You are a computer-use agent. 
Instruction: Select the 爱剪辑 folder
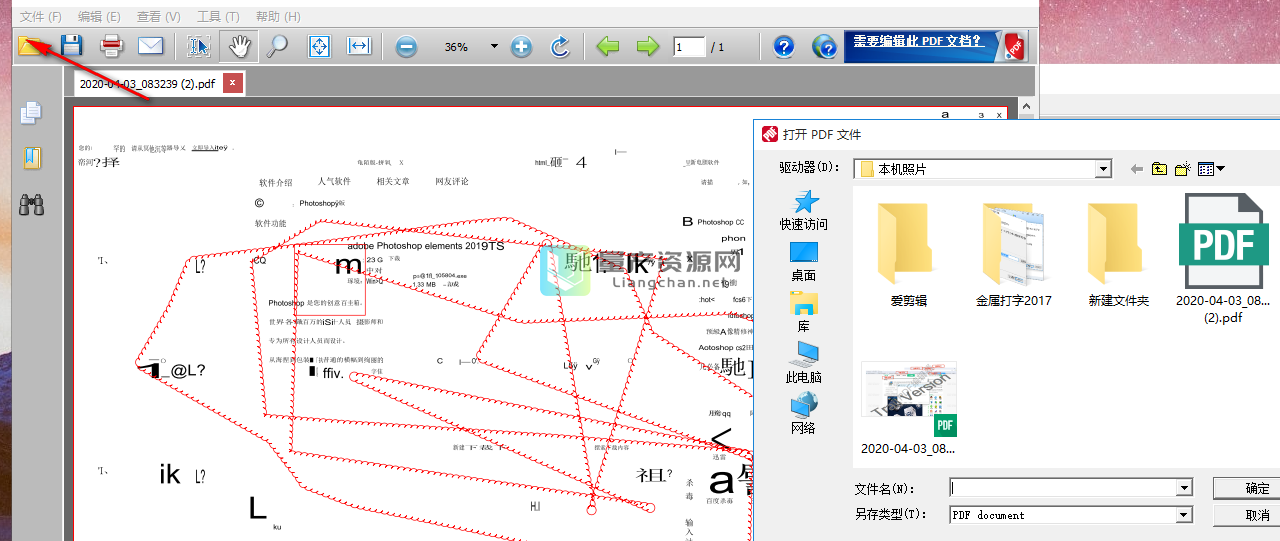[x=909, y=253]
